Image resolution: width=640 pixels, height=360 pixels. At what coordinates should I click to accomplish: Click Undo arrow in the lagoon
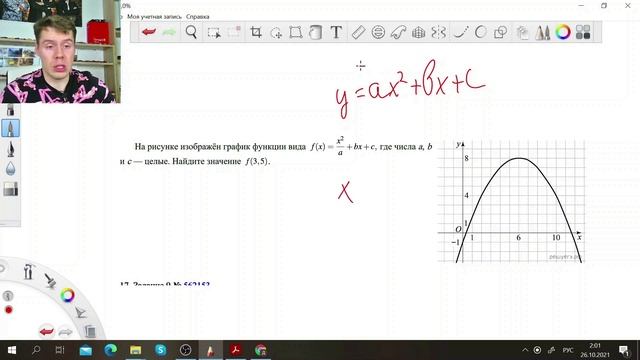coord(47,331)
